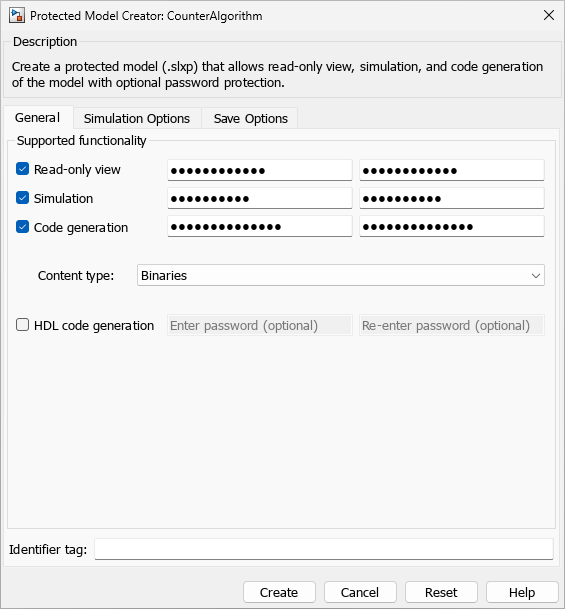Click the Read-only view password field
The image size is (565, 609).
260,170
